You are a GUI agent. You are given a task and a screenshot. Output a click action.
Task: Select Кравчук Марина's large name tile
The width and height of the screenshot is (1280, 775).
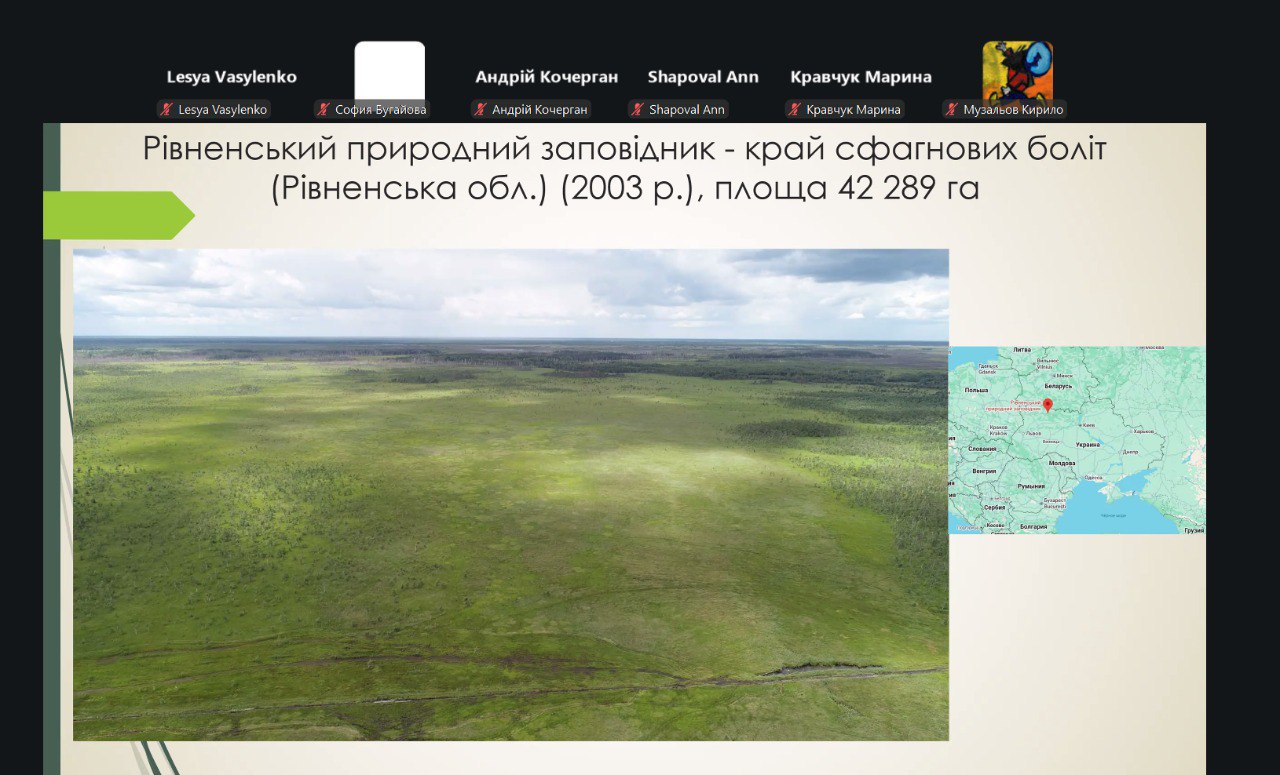tap(860, 77)
